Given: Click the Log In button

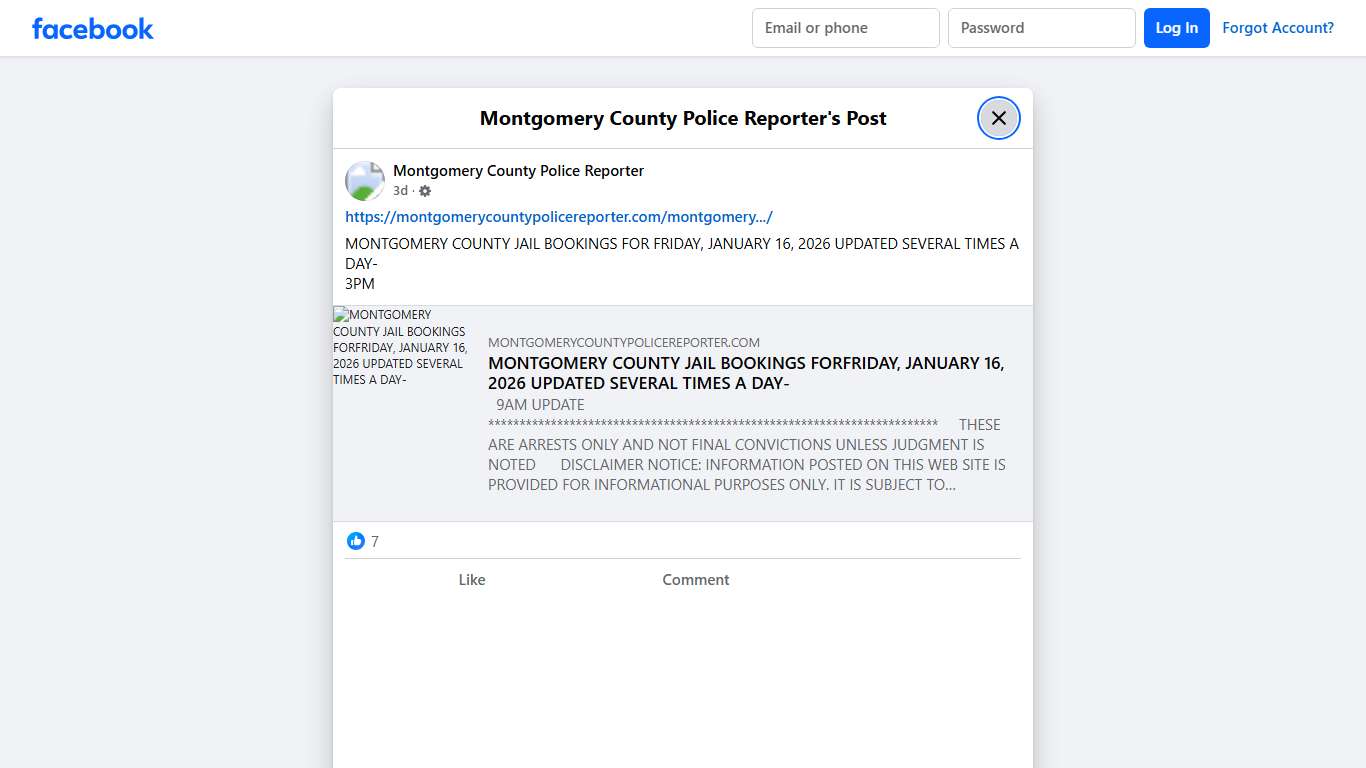Looking at the screenshot, I should tap(1176, 28).
